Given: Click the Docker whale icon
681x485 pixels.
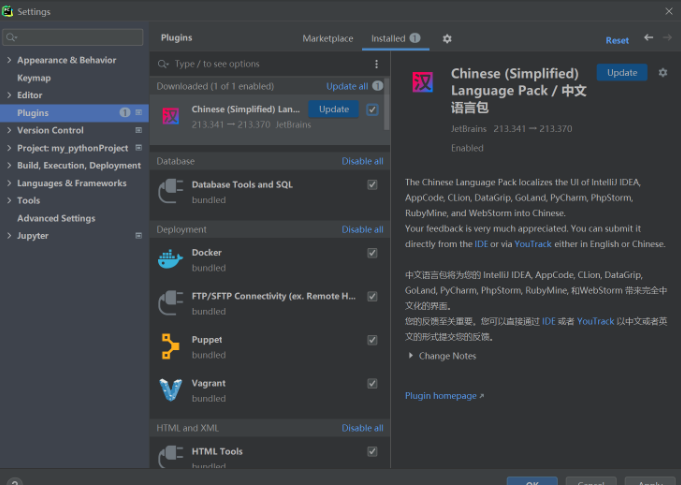Looking at the screenshot, I should coord(170,259).
